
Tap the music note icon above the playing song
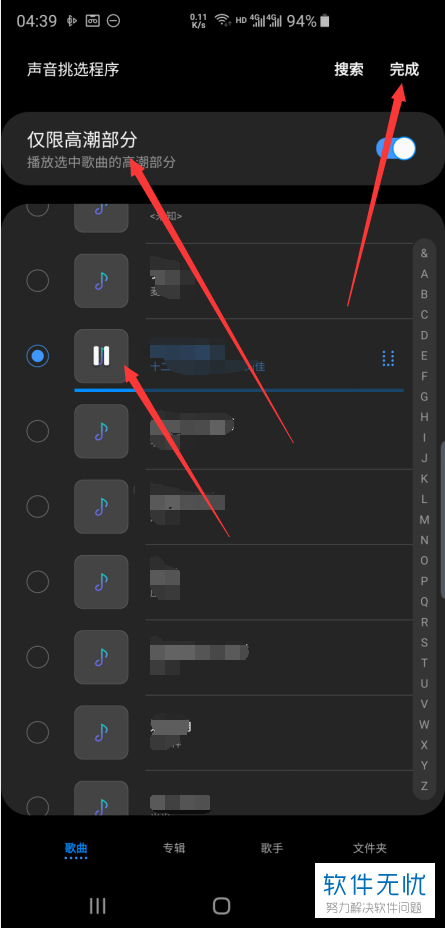(x=101, y=281)
